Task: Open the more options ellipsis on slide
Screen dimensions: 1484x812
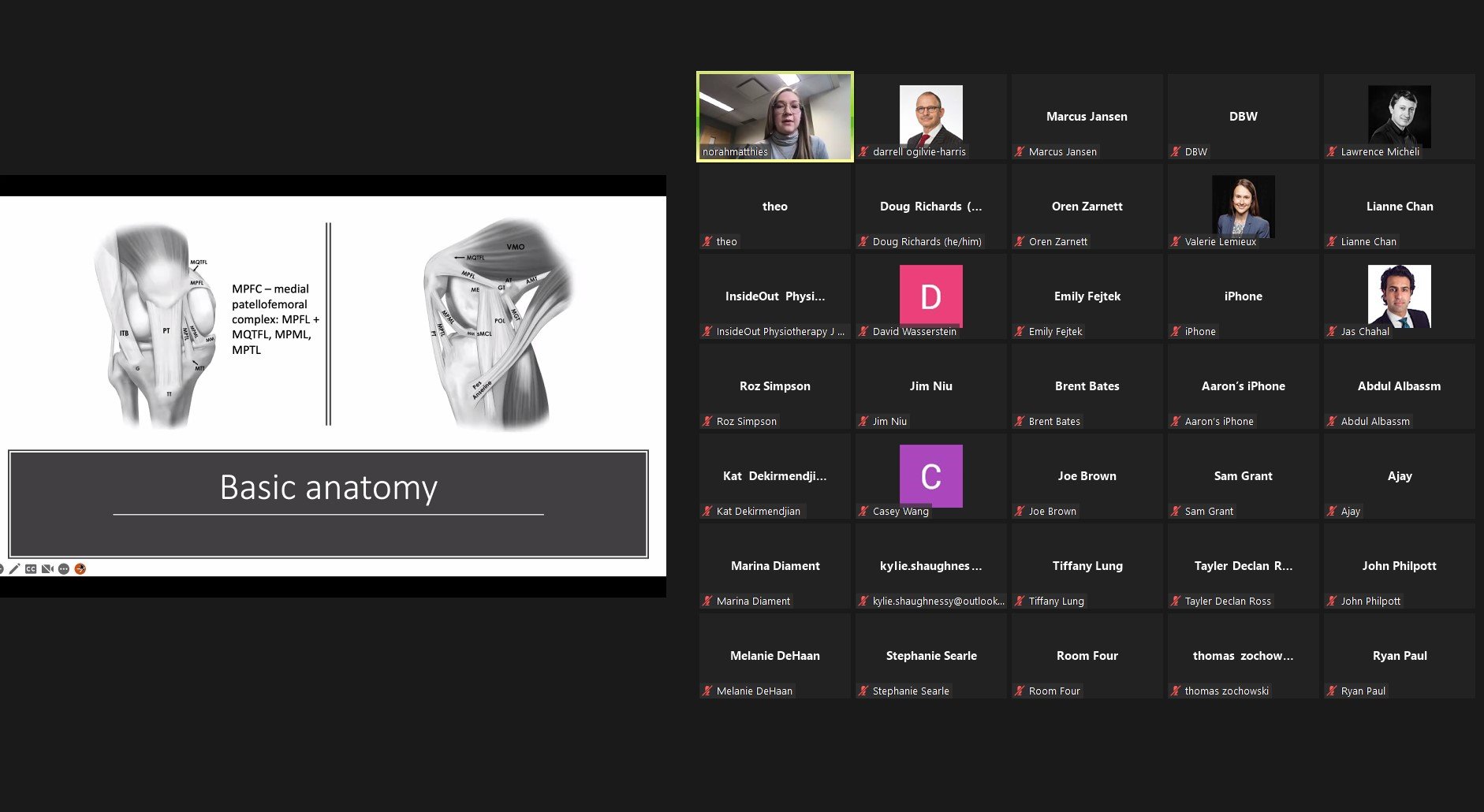Action: 64,568
